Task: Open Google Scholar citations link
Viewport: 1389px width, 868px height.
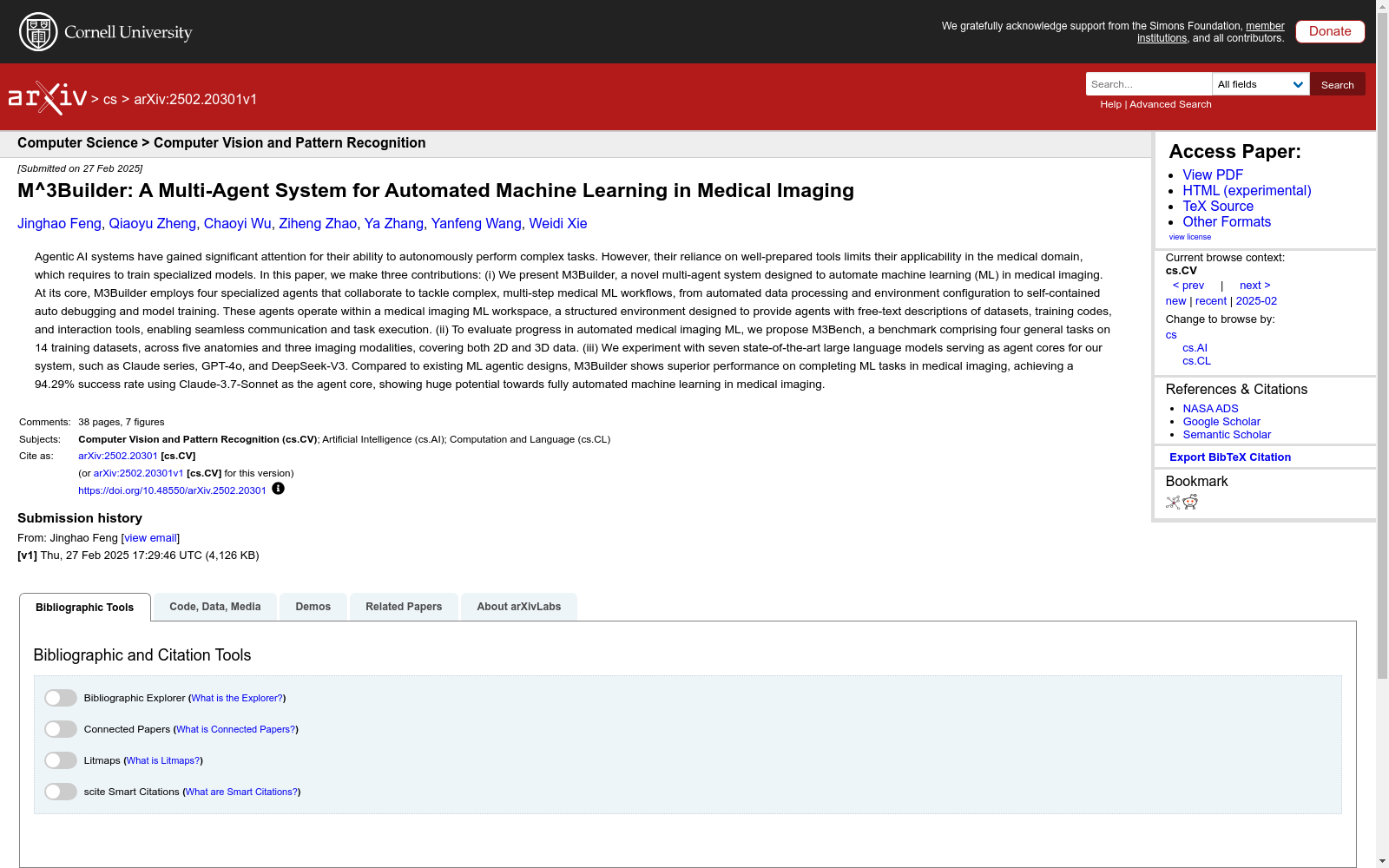Action: 1221,422
